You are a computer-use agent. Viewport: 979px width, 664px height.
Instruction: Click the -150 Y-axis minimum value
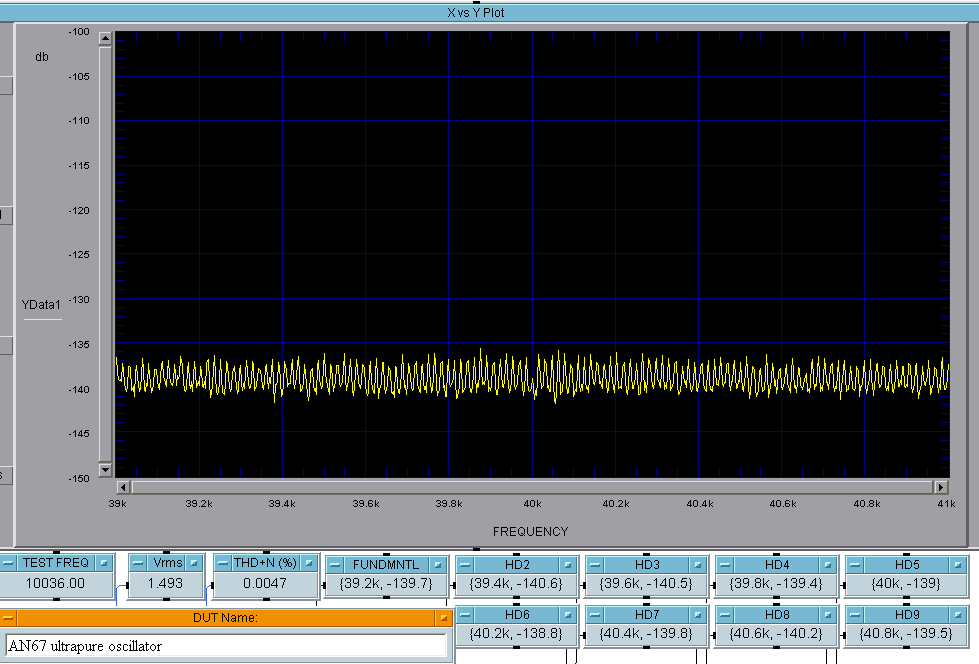click(79, 478)
